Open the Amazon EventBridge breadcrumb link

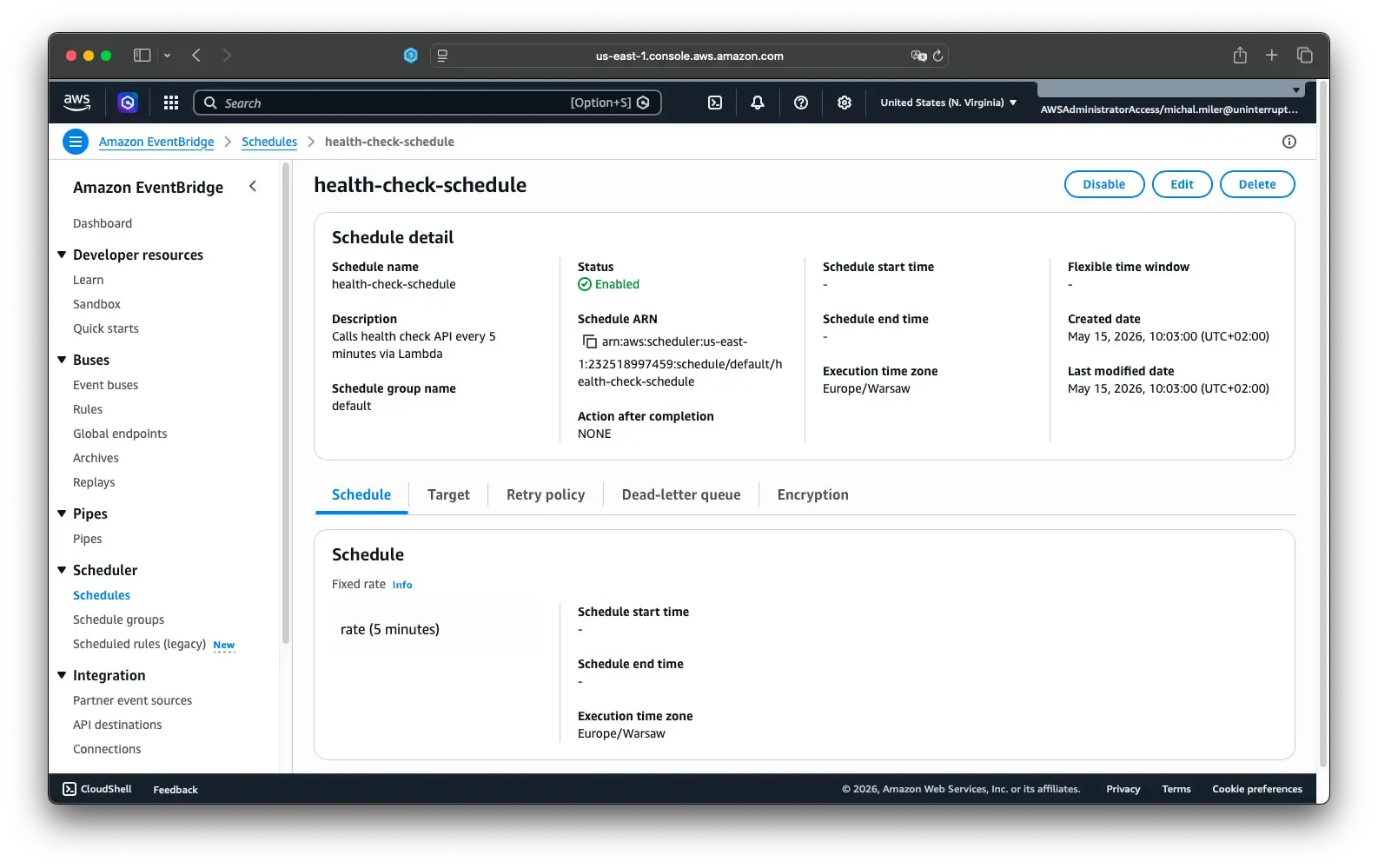156,142
